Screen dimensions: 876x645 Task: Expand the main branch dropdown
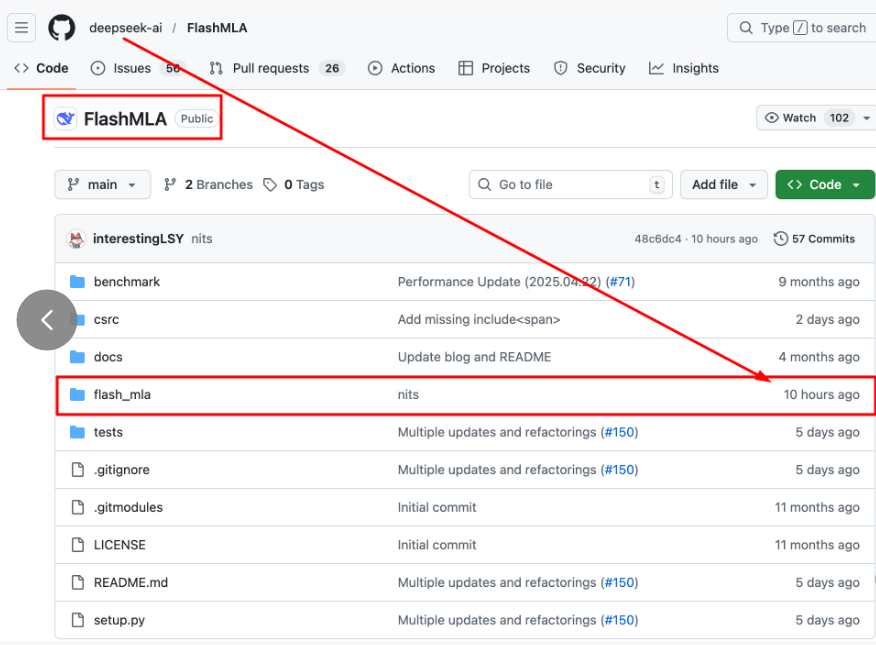pyautogui.click(x=103, y=185)
